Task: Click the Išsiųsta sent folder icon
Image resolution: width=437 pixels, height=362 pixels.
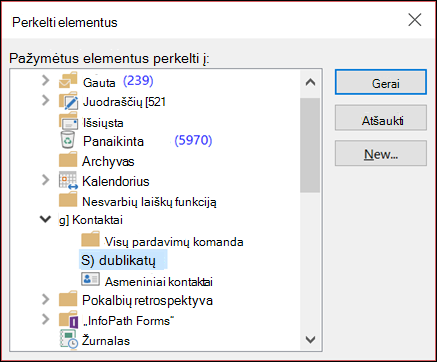Action: (68, 121)
